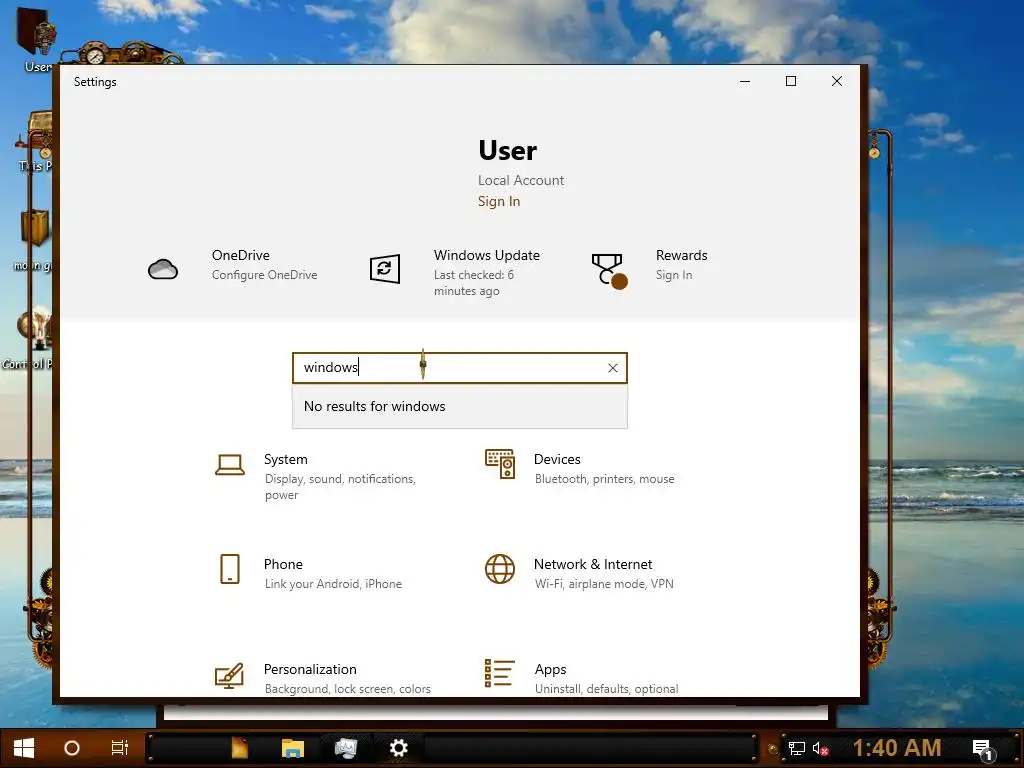
Task: Click the Windows Update sync icon
Action: pos(385,269)
